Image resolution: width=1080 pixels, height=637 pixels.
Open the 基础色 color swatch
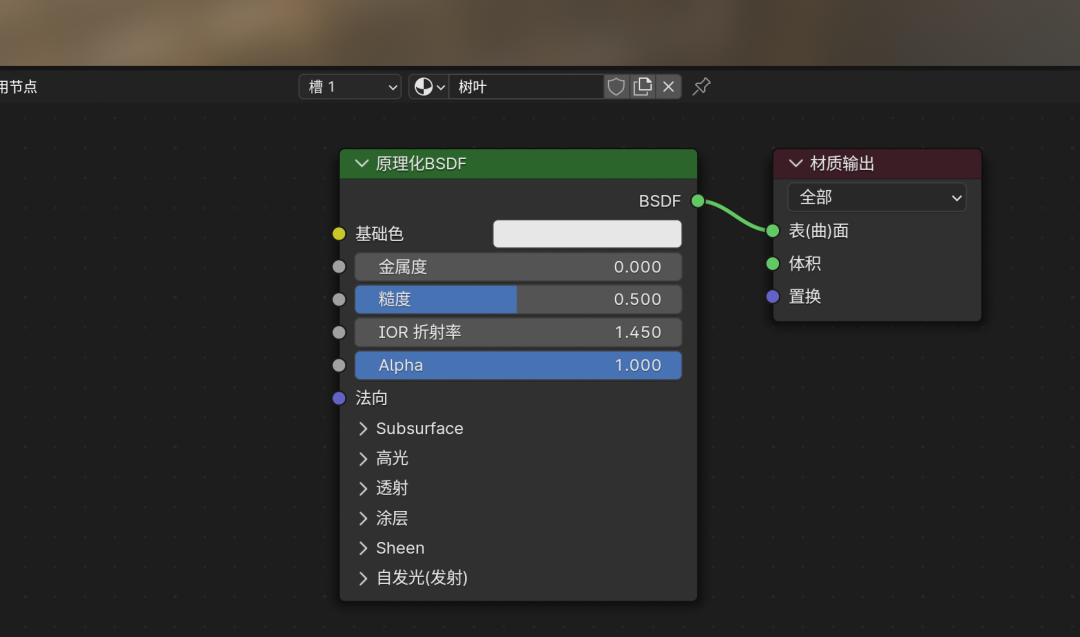pos(586,233)
